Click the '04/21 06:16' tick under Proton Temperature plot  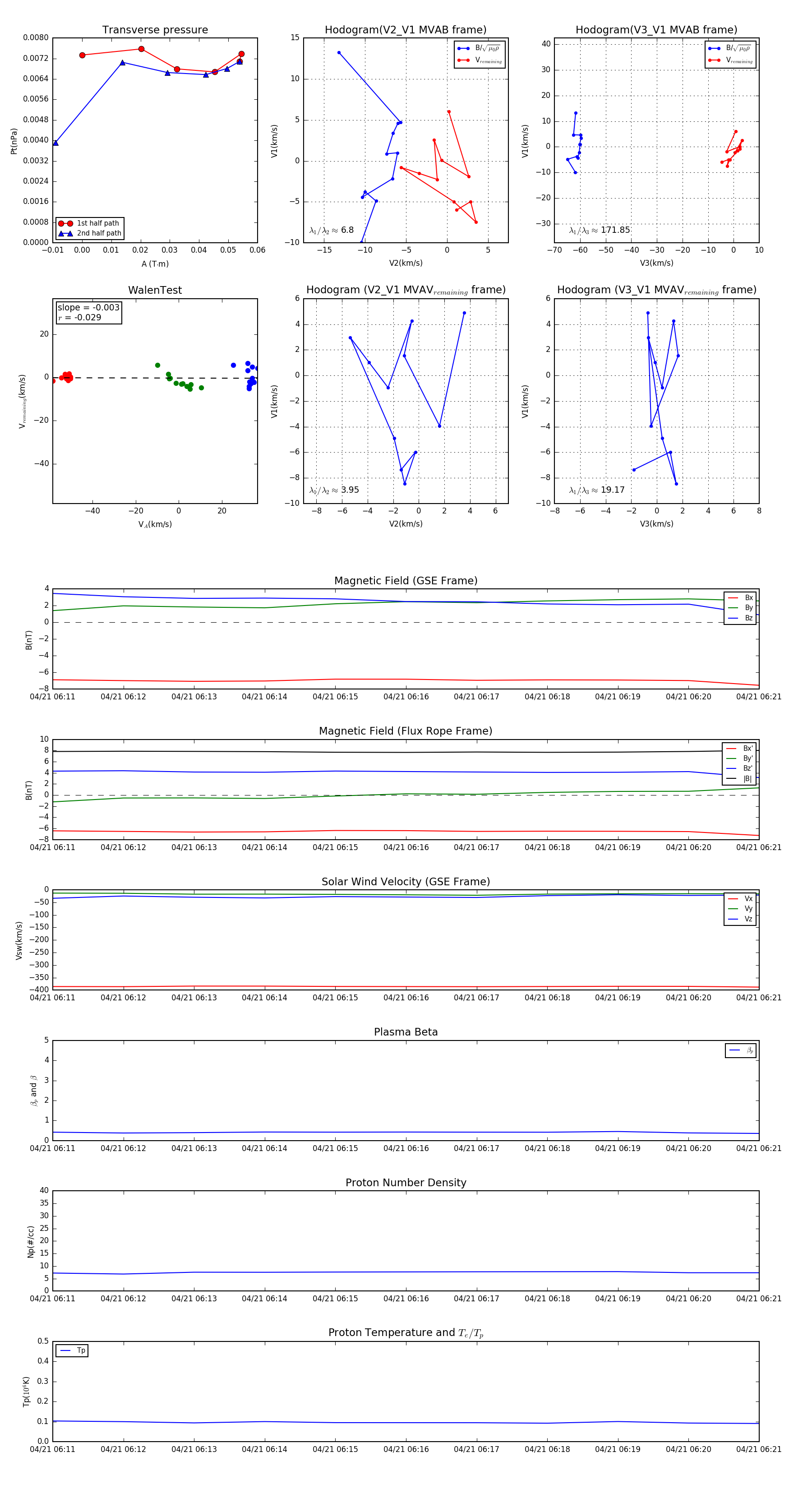406,1449
